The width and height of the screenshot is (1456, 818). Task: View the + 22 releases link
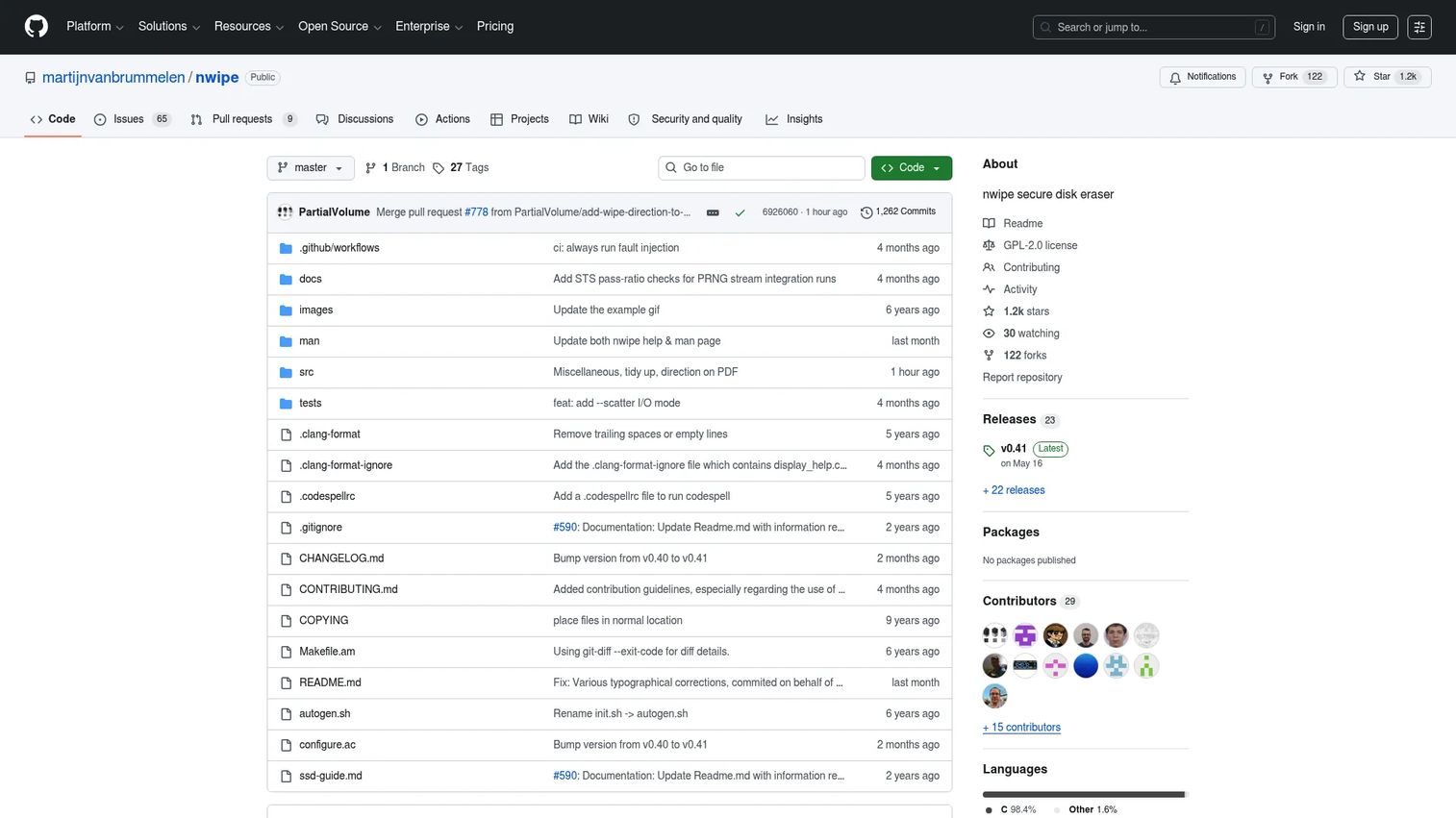pos(1014,490)
